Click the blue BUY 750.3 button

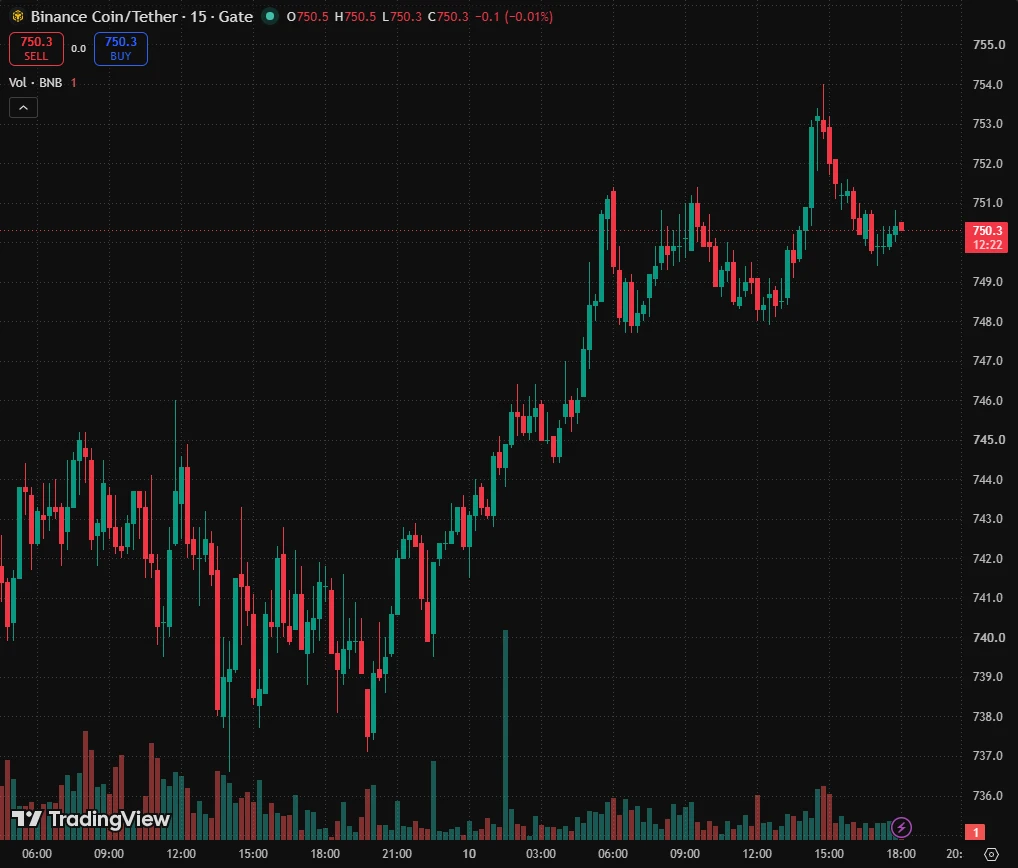(121, 49)
